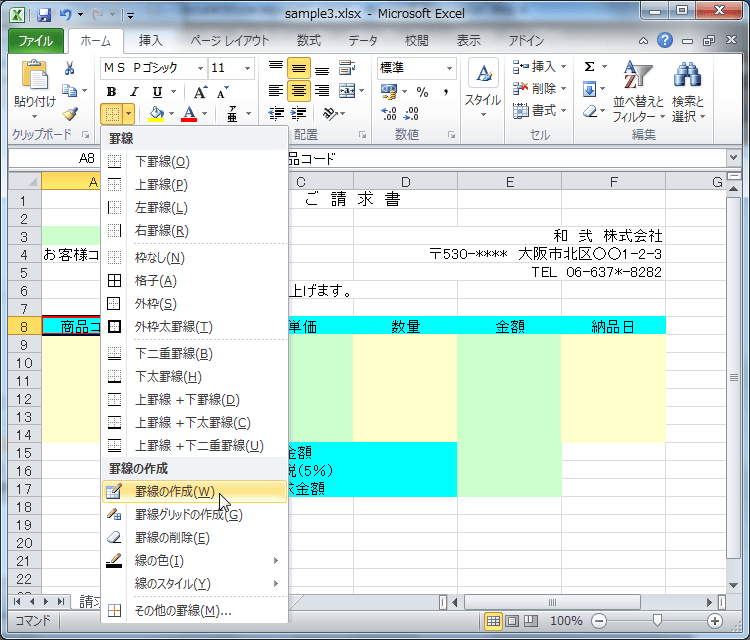Click the Name Box showing A8
Viewport: 750px width, 640px height.
point(54,158)
